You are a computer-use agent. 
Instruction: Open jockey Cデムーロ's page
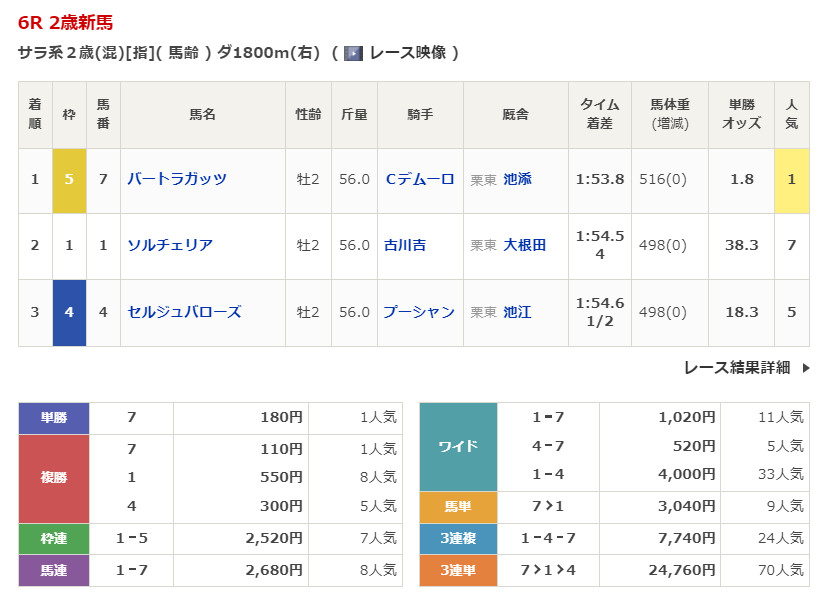[420, 179]
